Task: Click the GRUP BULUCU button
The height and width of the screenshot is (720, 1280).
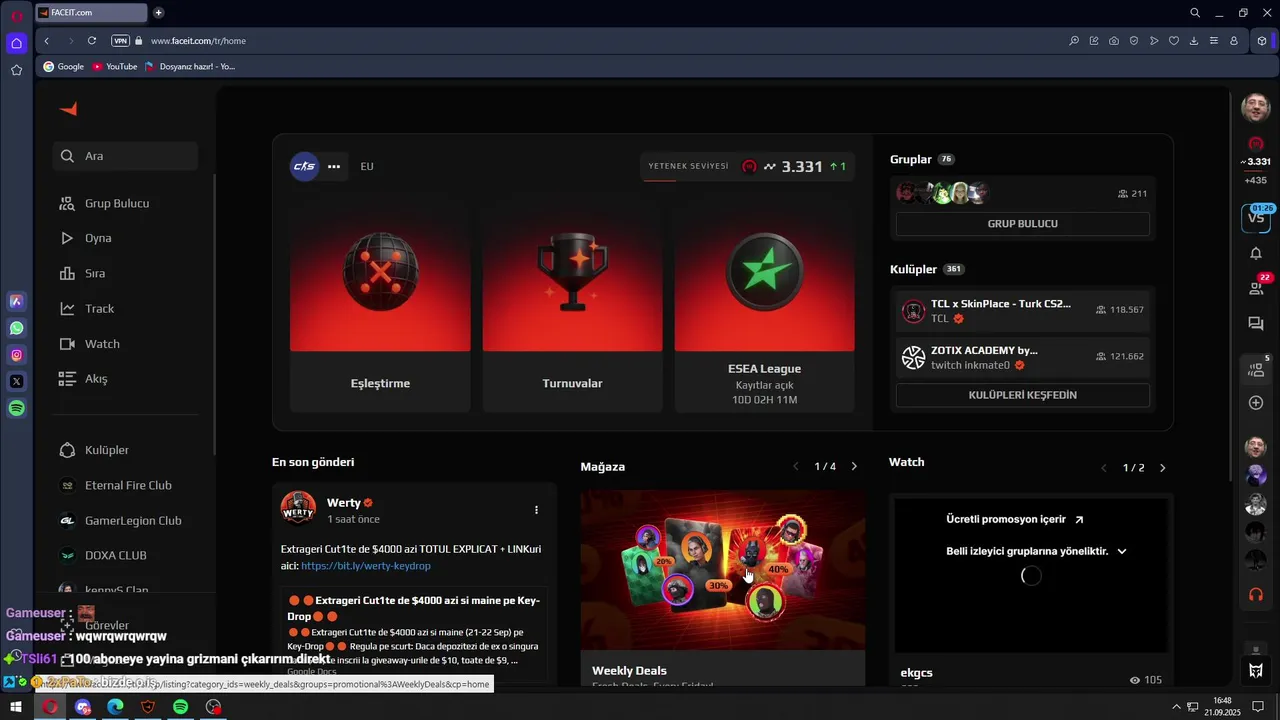Action: tap(1022, 224)
